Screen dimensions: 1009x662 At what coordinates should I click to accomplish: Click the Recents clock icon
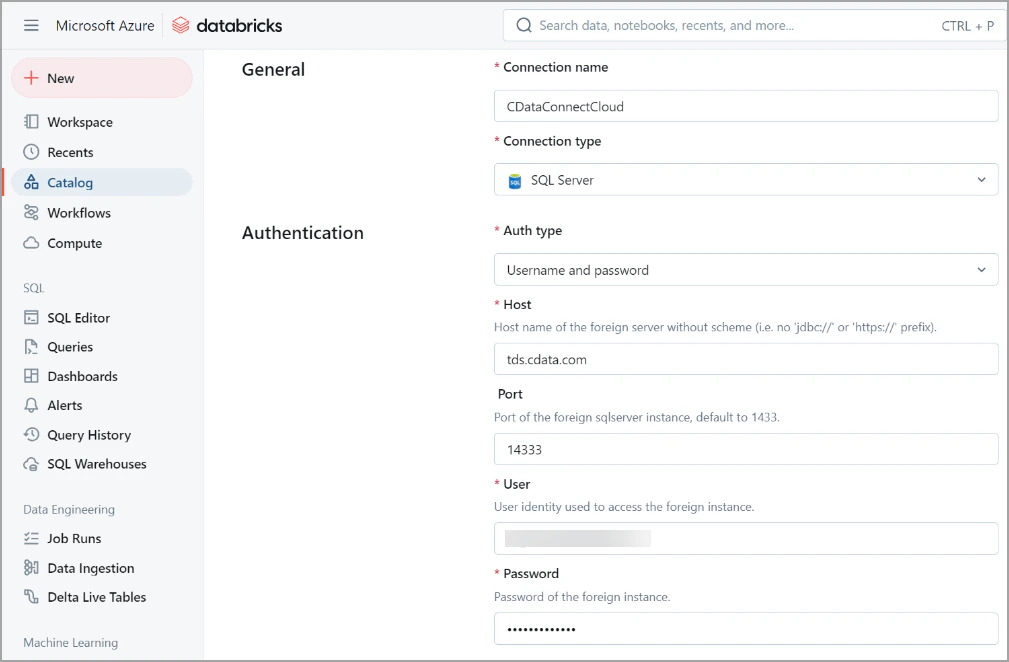pyautogui.click(x=31, y=152)
